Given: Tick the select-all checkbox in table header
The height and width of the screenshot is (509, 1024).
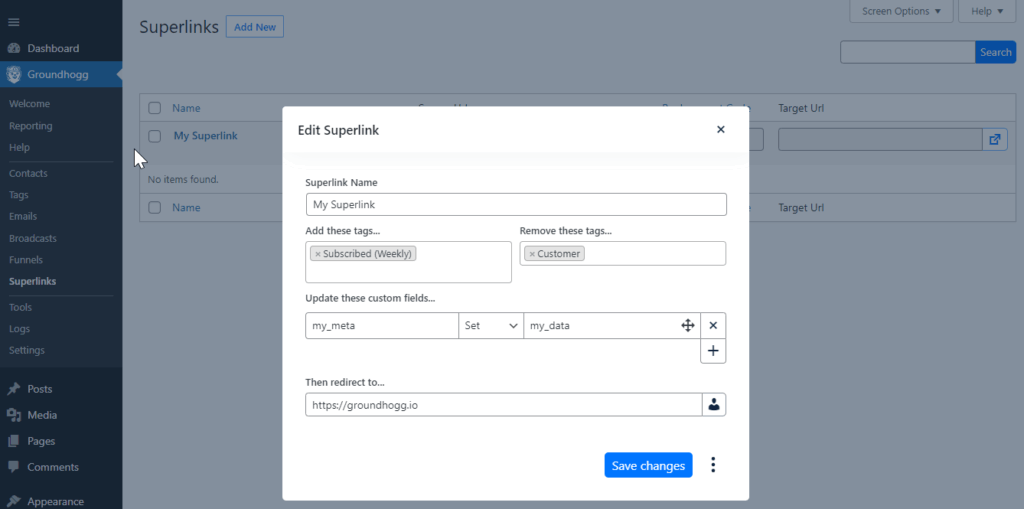Looking at the screenshot, I should pyautogui.click(x=155, y=108).
